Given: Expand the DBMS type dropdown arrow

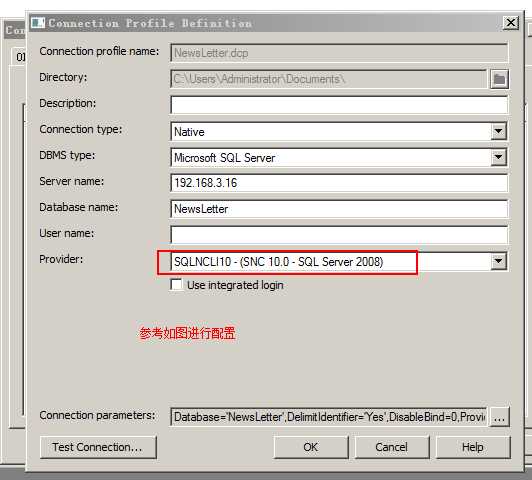Looking at the screenshot, I should tap(498, 157).
